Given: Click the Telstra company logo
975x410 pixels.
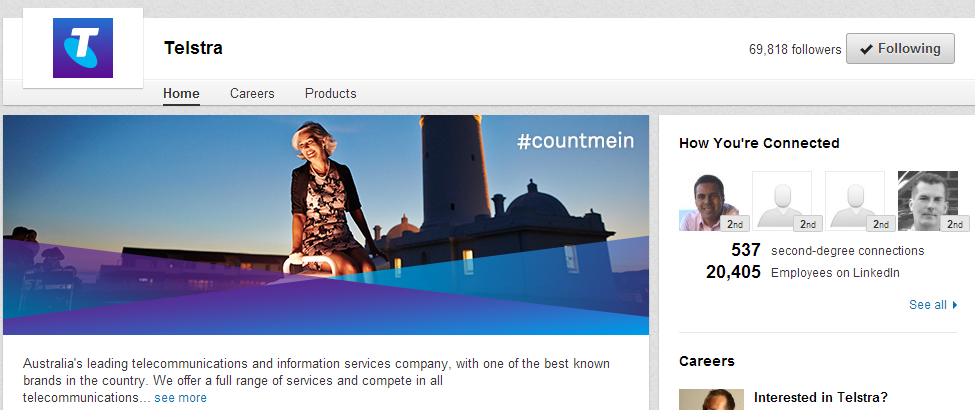Looking at the screenshot, I should pyautogui.click(x=83, y=48).
